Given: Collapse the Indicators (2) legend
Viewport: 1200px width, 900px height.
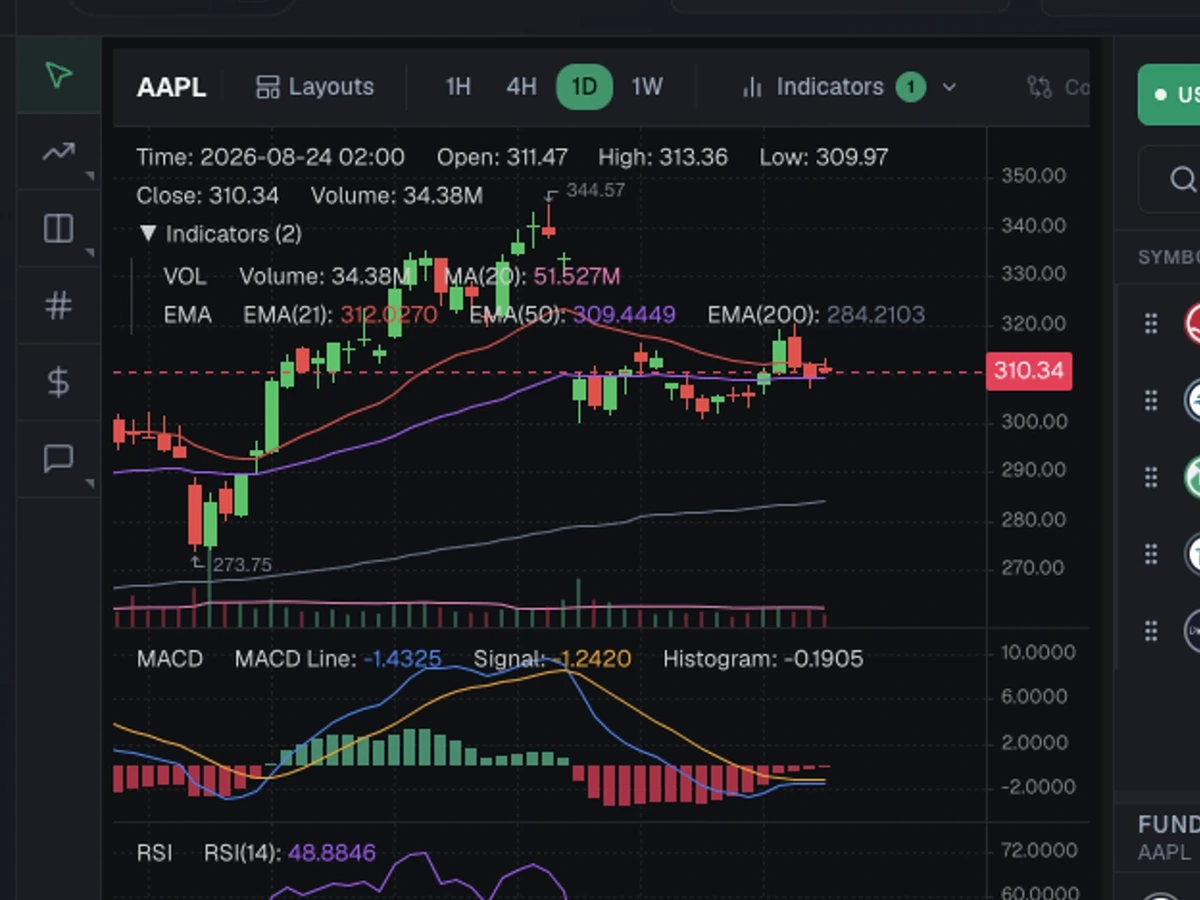Looking at the screenshot, I should 219,234.
